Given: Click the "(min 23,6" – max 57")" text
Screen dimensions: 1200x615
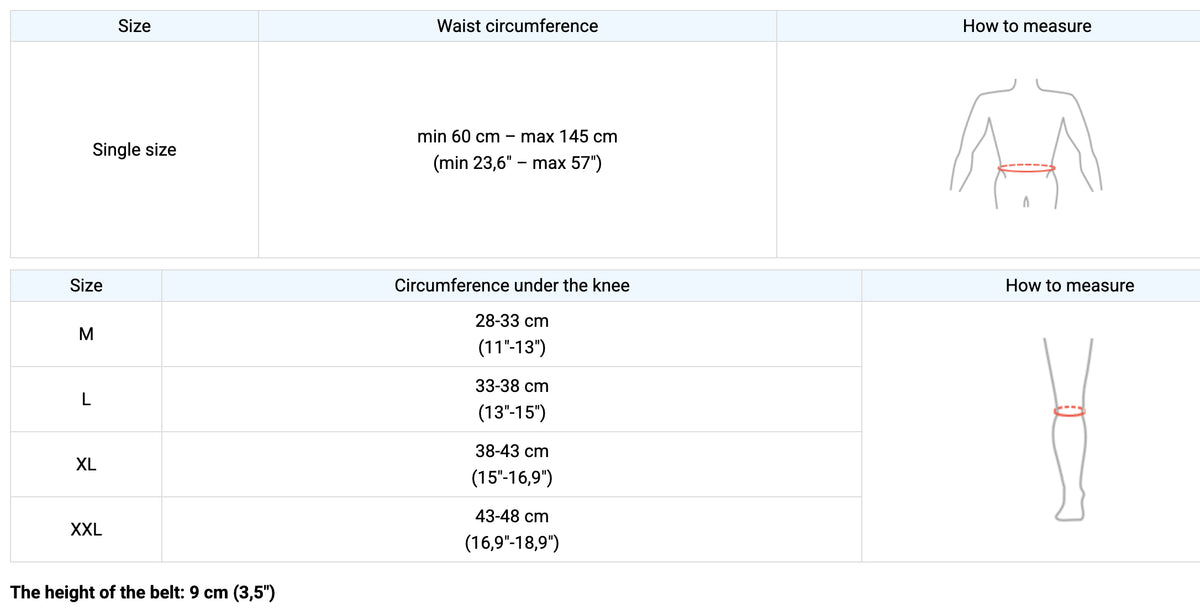Looking at the screenshot, I should coord(517,162).
